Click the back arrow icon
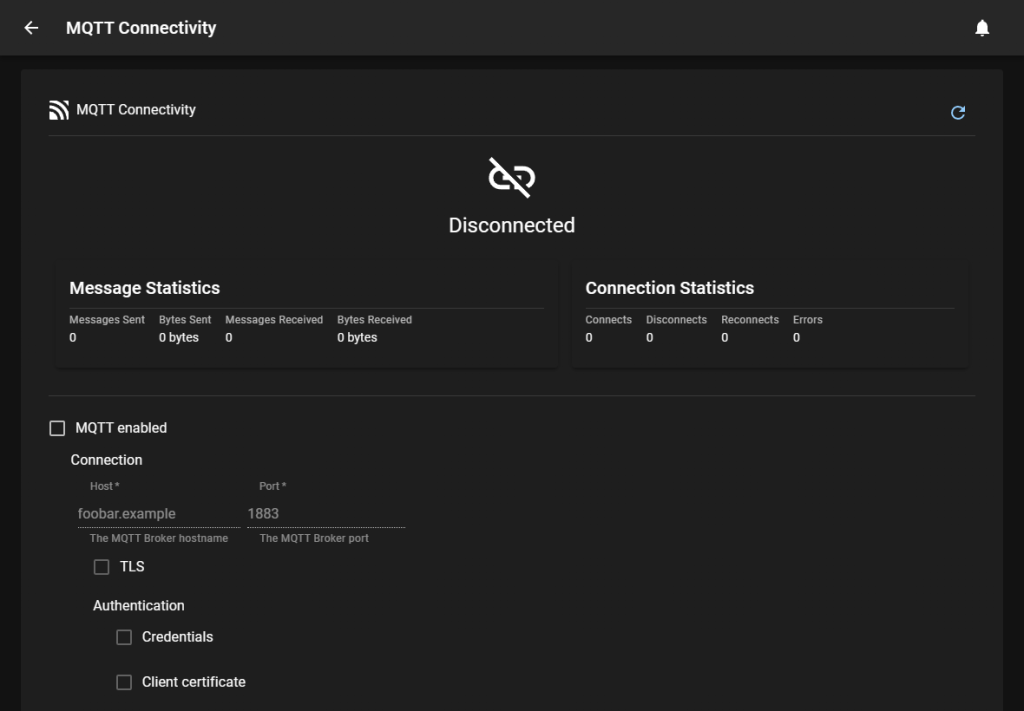1024x711 pixels. point(31,28)
